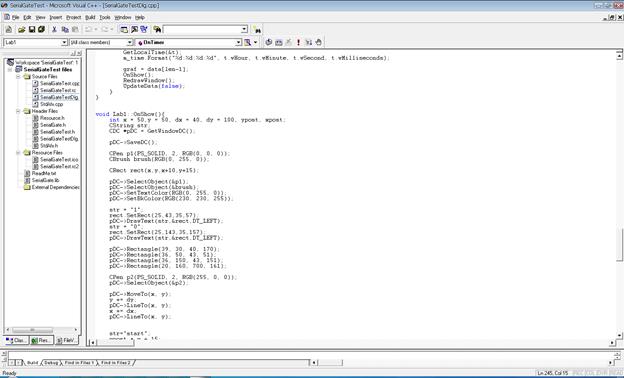The image size is (624, 378).
Task: Click the Open file folder icon
Action: point(21,29)
